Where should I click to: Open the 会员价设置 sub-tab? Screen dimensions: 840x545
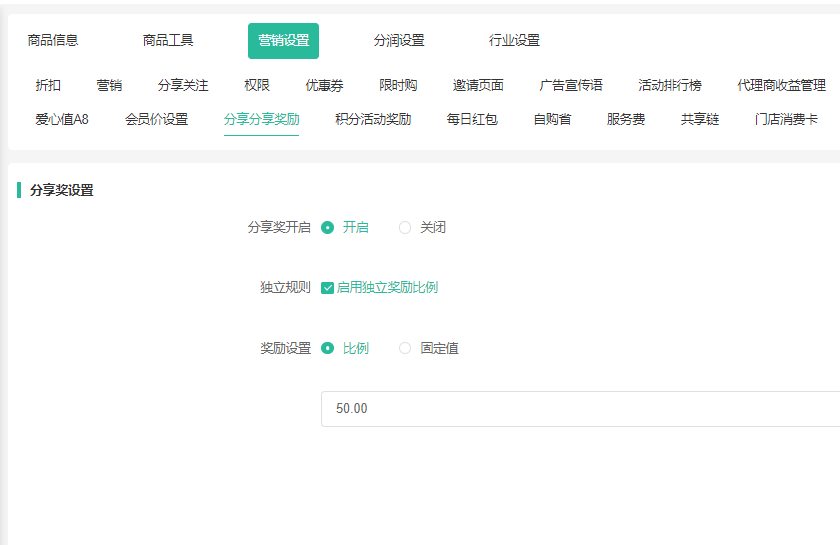coord(156,120)
